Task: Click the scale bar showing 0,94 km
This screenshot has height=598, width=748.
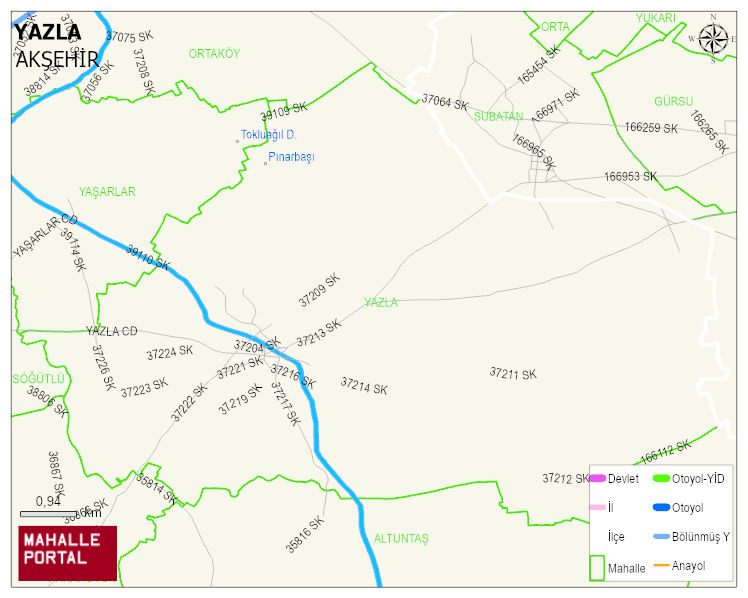Action: pos(48,514)
